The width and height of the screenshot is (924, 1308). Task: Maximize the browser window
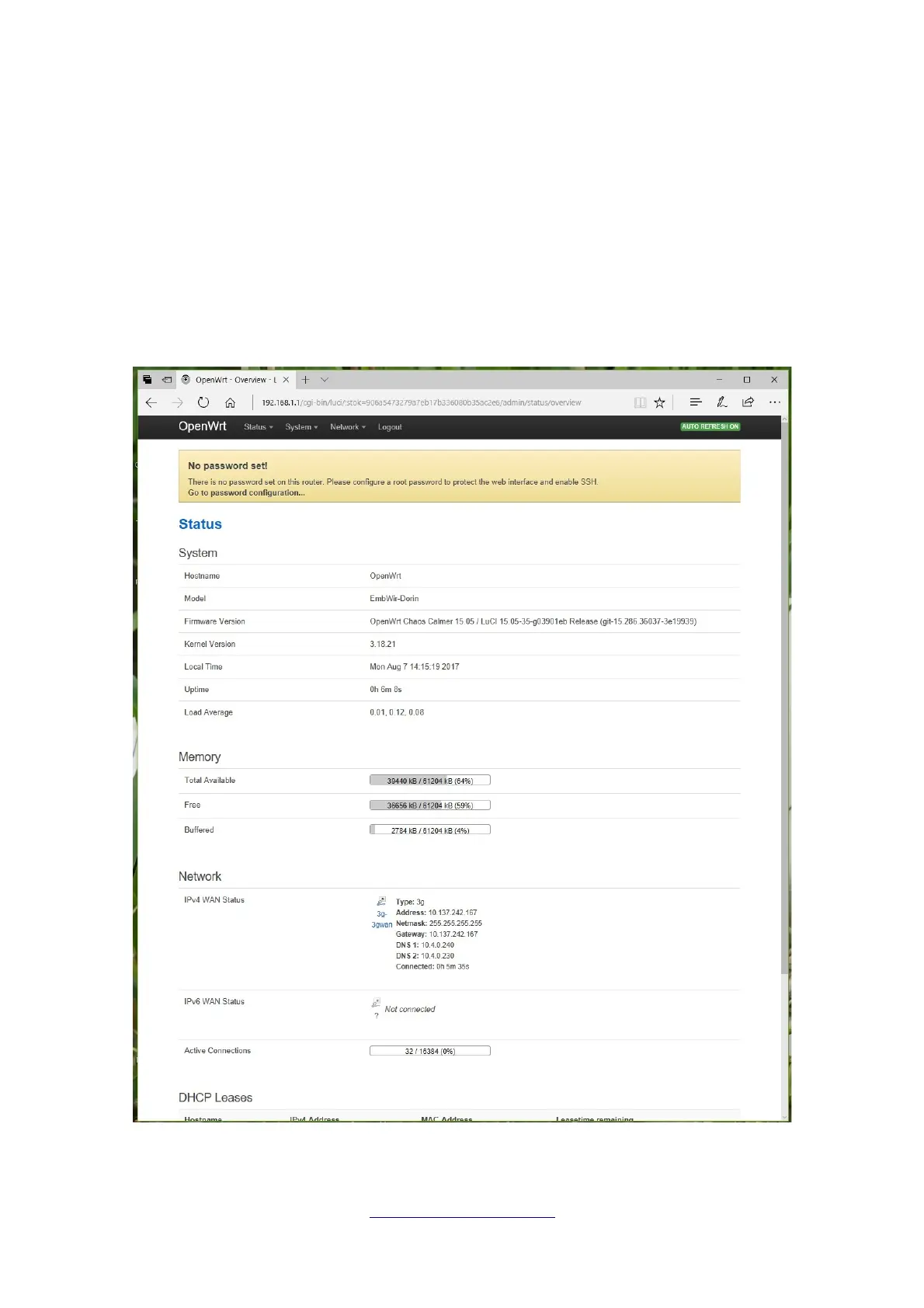[747, 380]
